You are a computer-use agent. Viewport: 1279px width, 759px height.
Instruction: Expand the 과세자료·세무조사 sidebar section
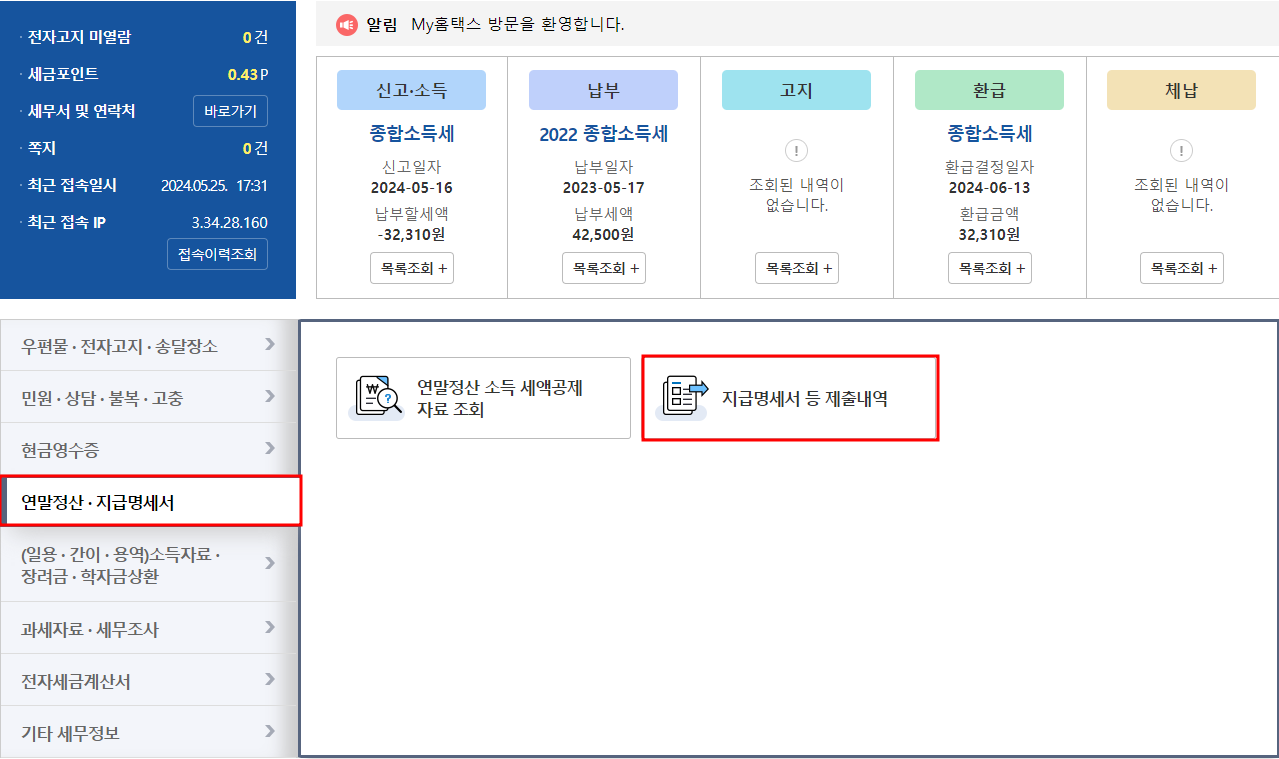tap(147, 627)
